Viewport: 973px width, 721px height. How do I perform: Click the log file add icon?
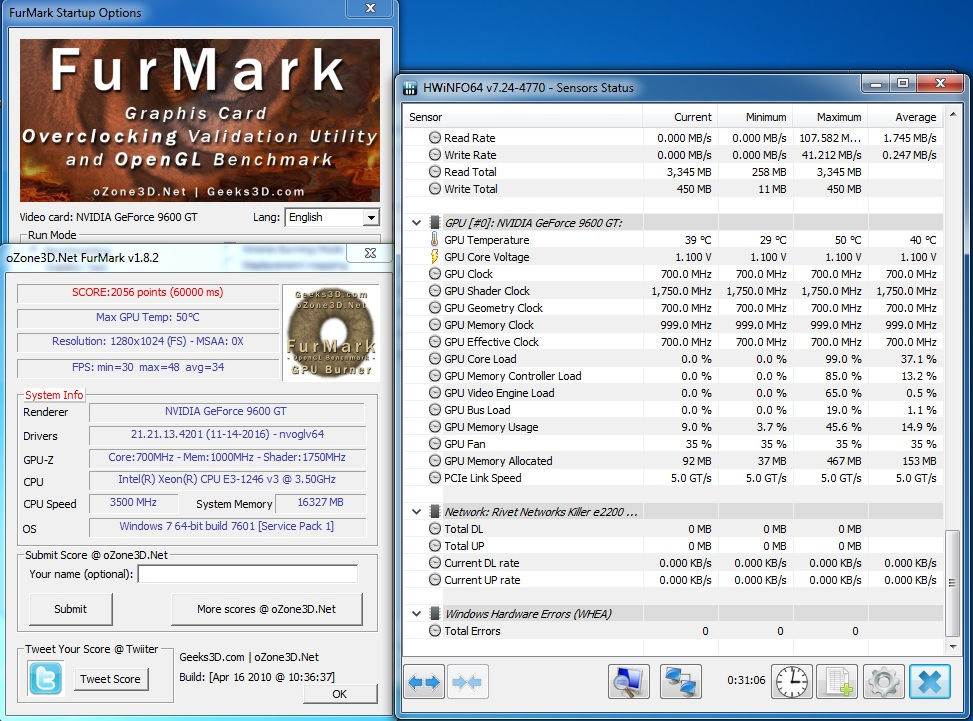coord(837,682)
